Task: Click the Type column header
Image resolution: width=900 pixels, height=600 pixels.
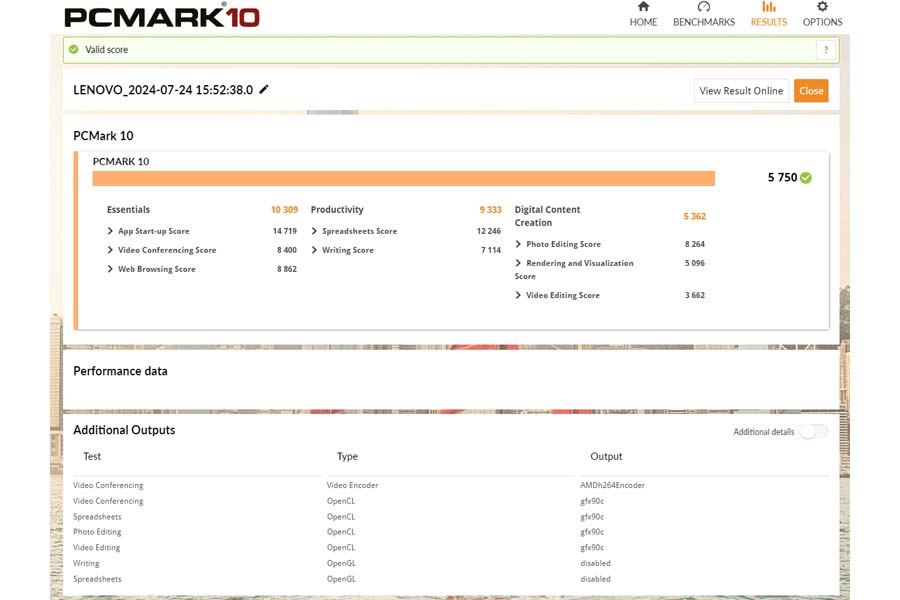Action: (x=347, y=456)
